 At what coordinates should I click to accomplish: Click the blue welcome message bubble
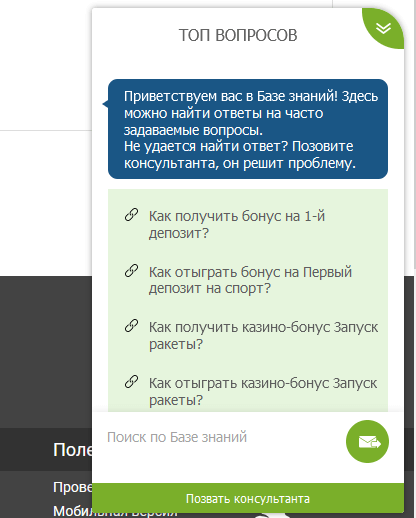pos(248,129)
